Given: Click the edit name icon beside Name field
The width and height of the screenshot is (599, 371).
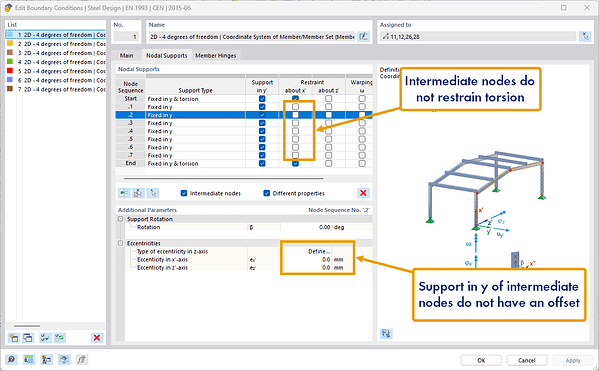Looking at the screenshot, I should 364,37.
